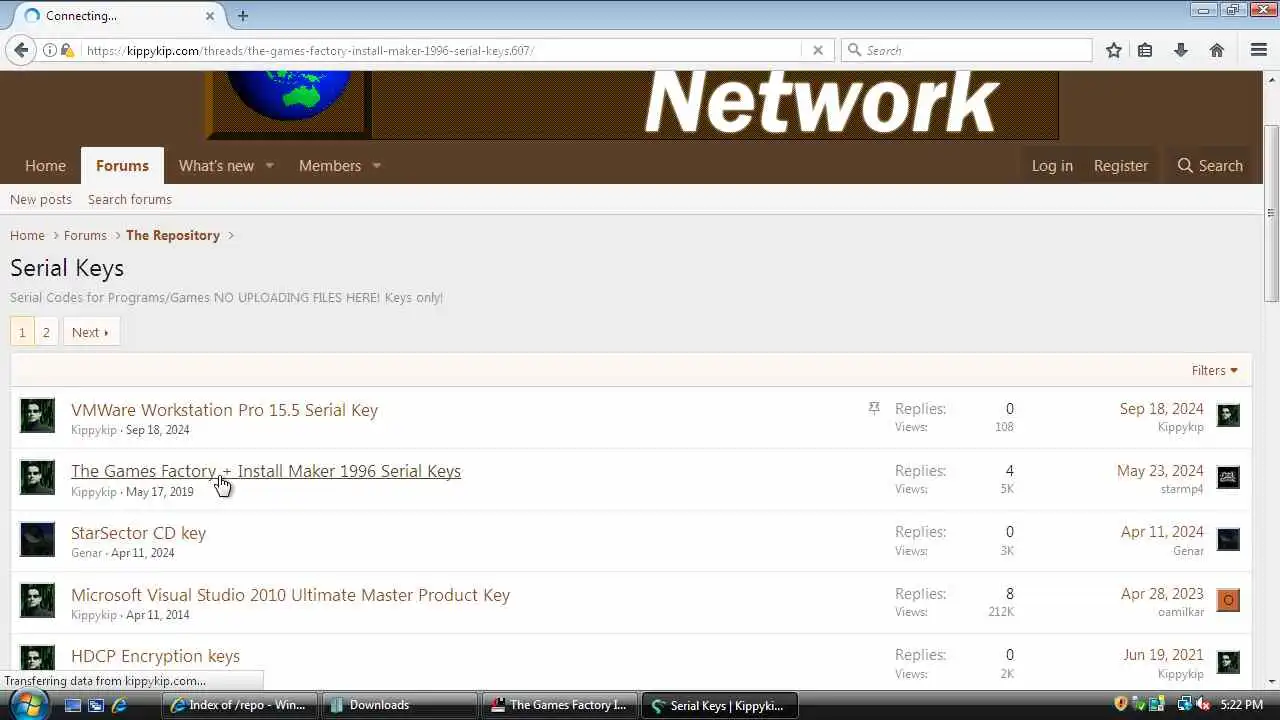Click the URL address field
The width and height of the screenshot is (1280, 720).
tap(440, 50)
